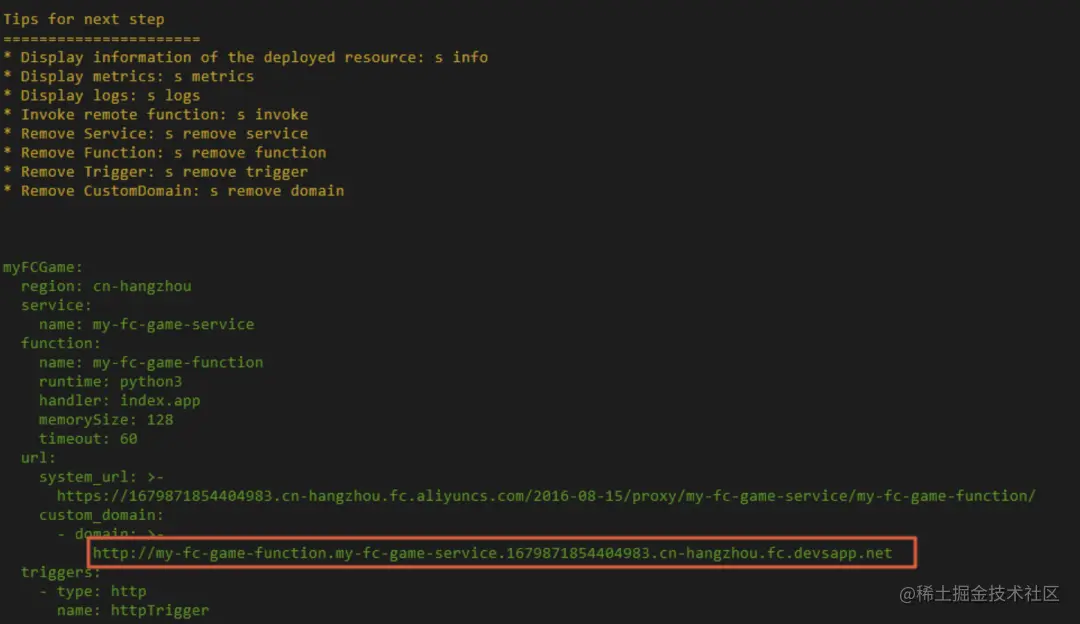1080x624 pixels.
Task: Select the 'region: cn-hangzhou' line
Action: coord(106,286)
